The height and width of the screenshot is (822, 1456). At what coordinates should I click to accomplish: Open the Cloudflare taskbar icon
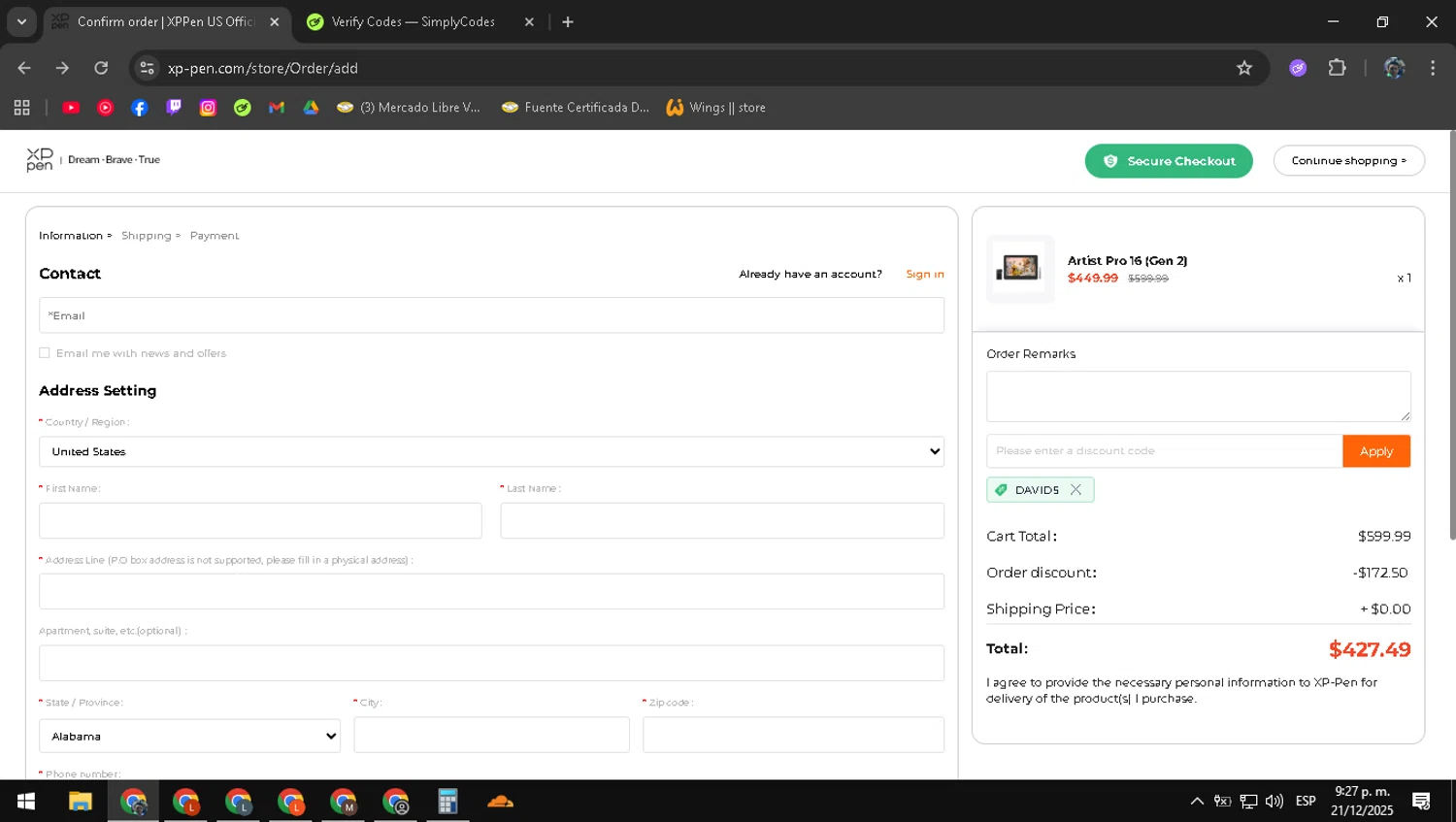(x=500, y=802)
